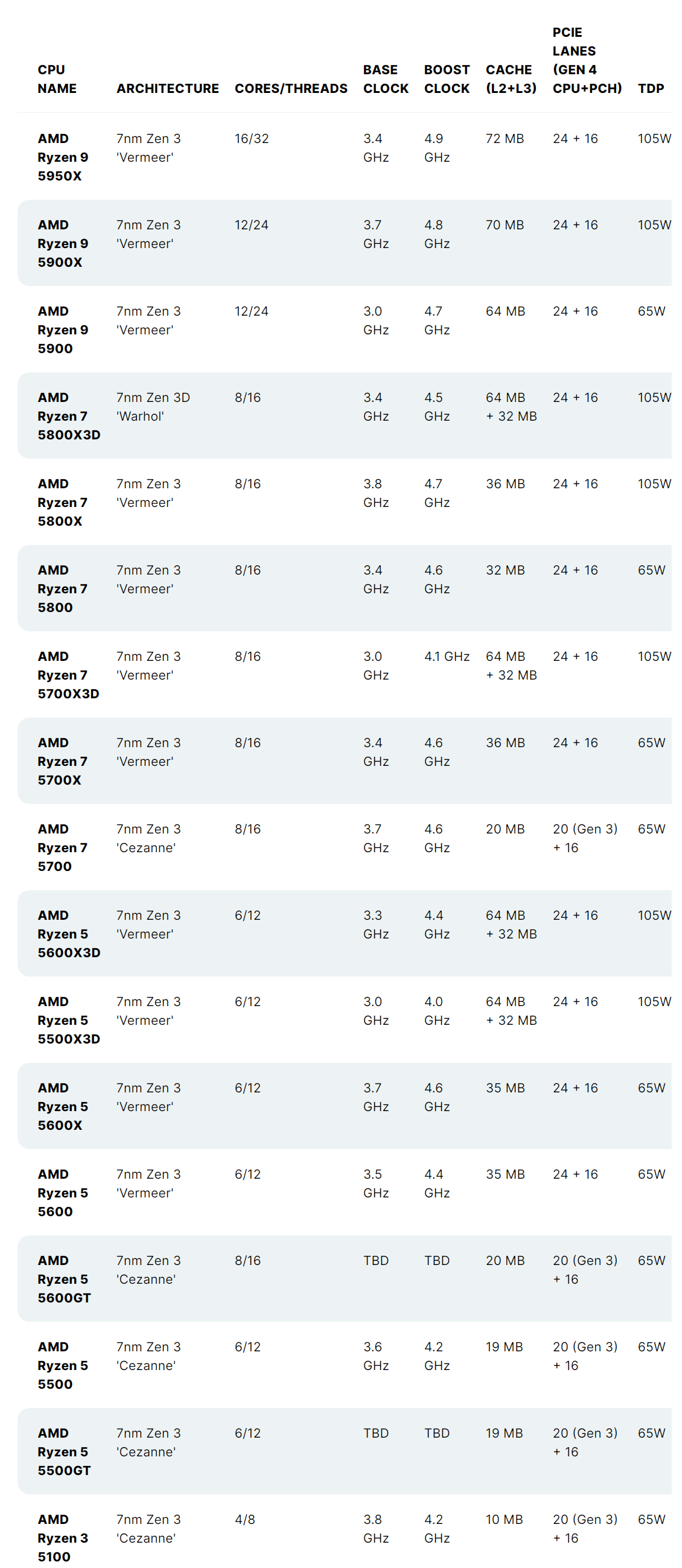The image size is (682, 1568).
Task: Click the AMD Ryzen 9 5900X name cell
Action: (63, 243)
